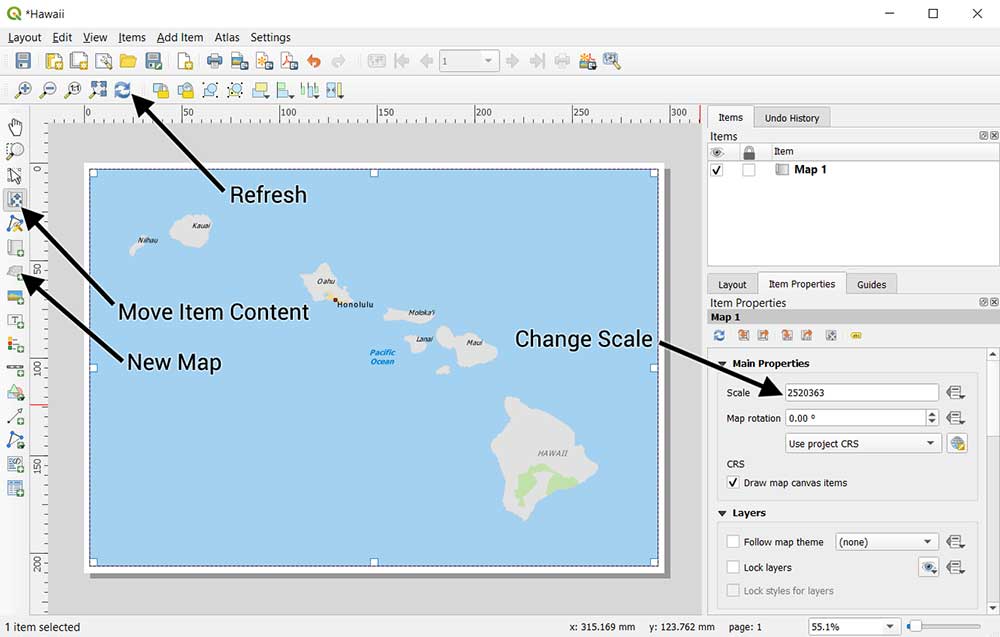Select the Add Attribute Table tool
This screenshot has height=637, width=1000.
click(15, 488)
